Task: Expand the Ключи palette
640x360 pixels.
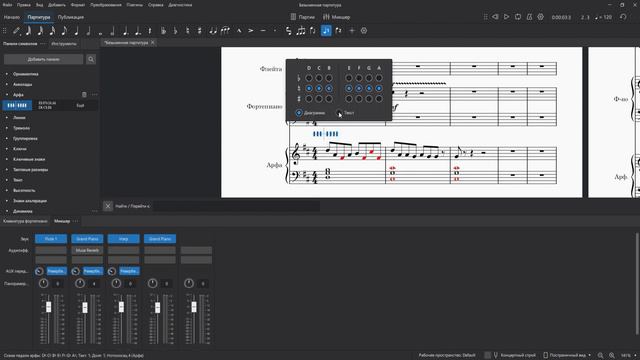Action: 7,149
